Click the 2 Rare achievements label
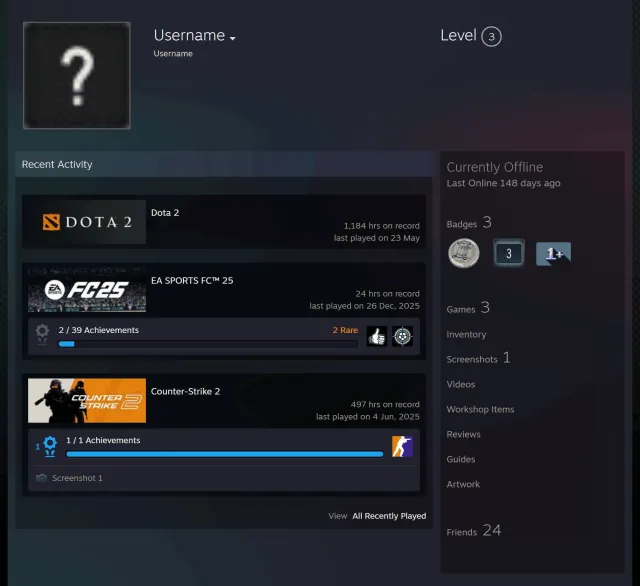The height and width of the screenshot is (586, 640). click(x=345, y=330)
